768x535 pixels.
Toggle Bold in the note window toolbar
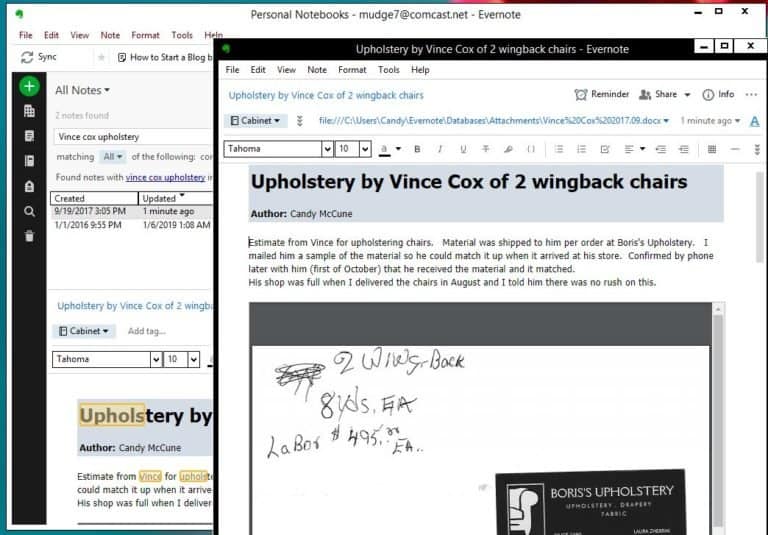pos(417,149)
